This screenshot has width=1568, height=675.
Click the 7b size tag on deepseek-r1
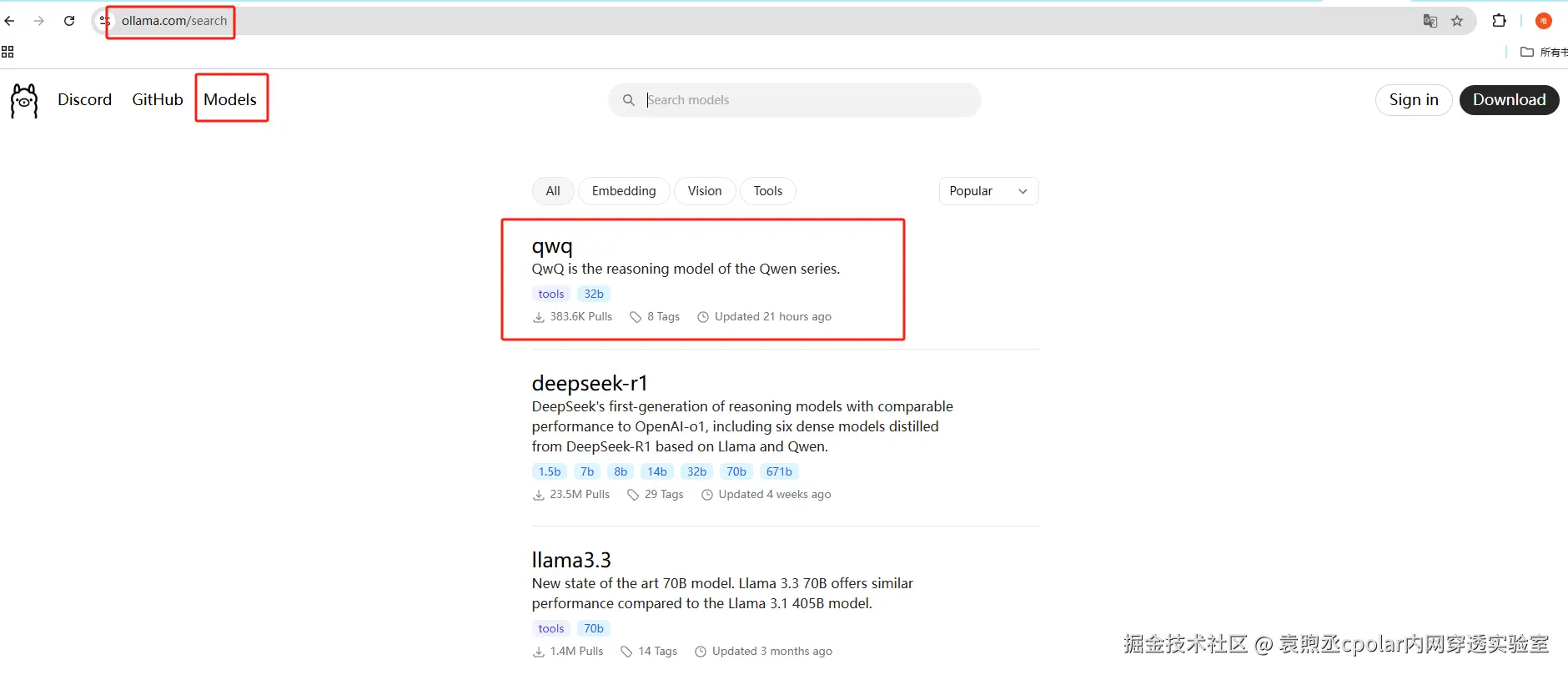click(587, 471)
